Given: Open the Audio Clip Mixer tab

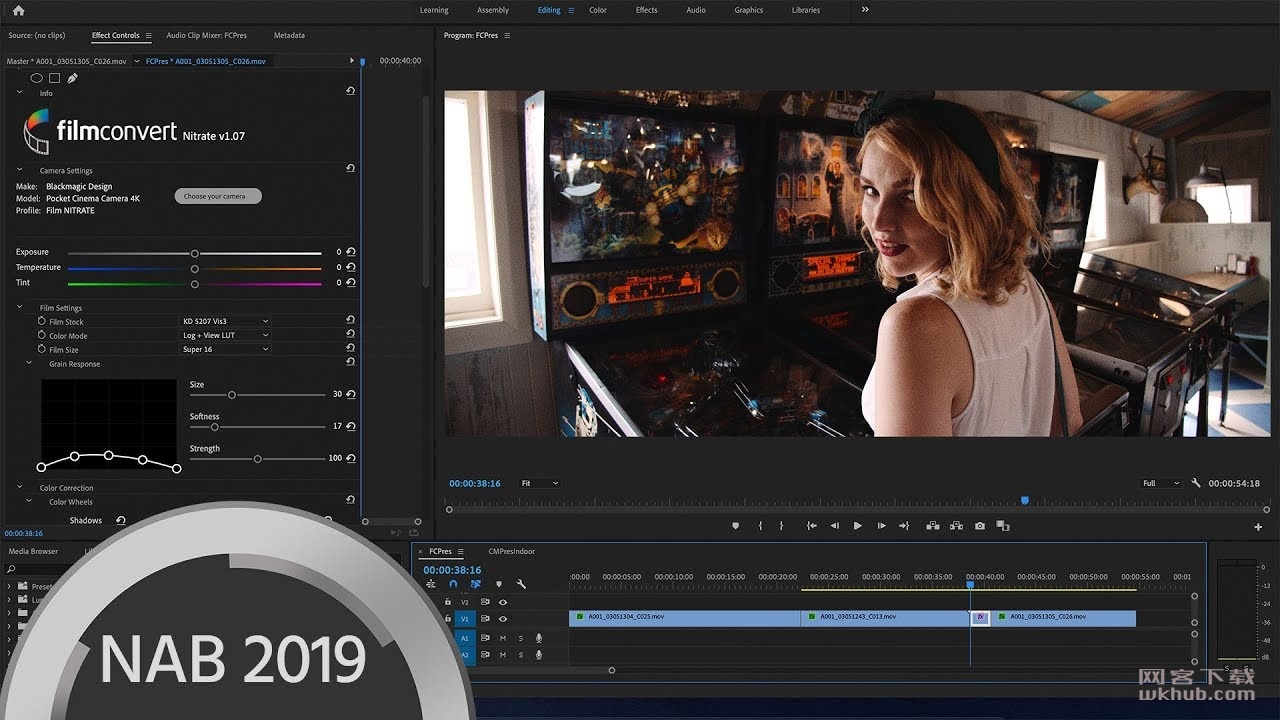Looking at the screenshot, I should point(206,35).
